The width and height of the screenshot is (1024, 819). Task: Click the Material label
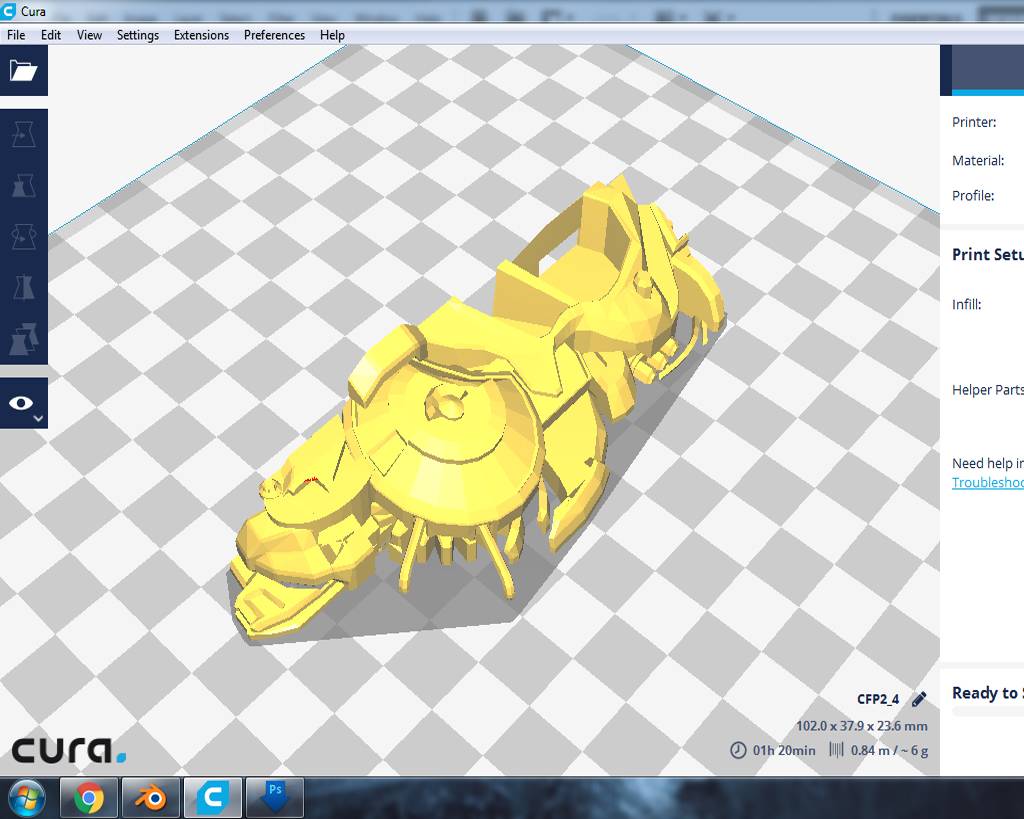click(978, 160)
